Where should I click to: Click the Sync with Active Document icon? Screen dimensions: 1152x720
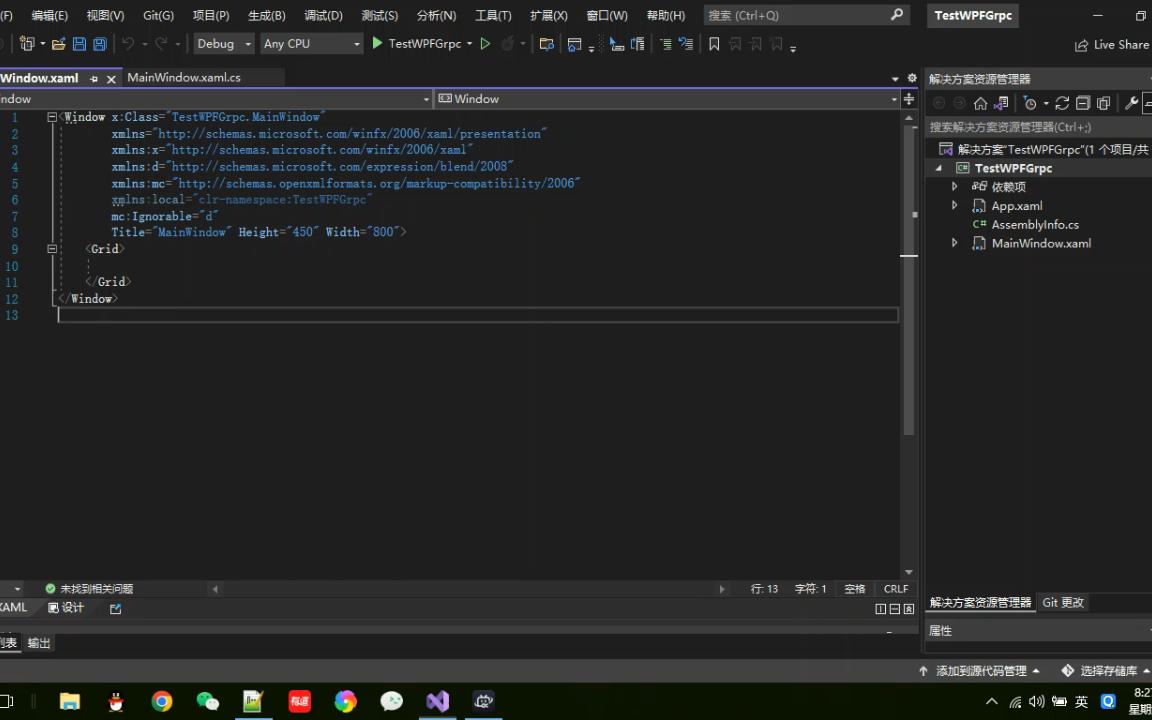(x=1062, y=104)
